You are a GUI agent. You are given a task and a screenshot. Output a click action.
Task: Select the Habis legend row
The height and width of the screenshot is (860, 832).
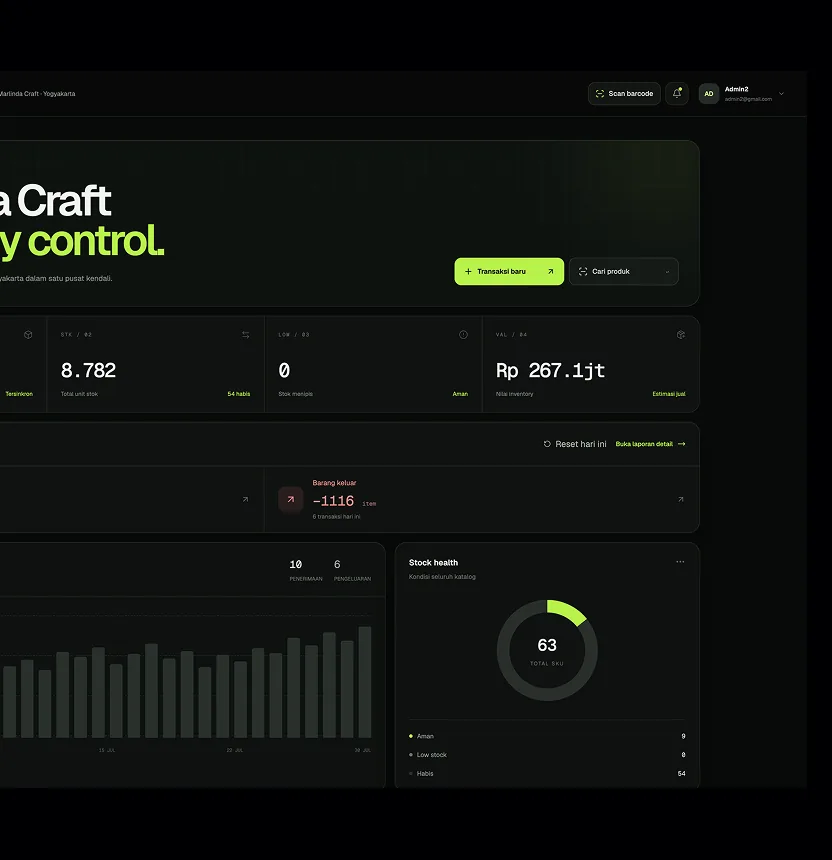(547, 773)
